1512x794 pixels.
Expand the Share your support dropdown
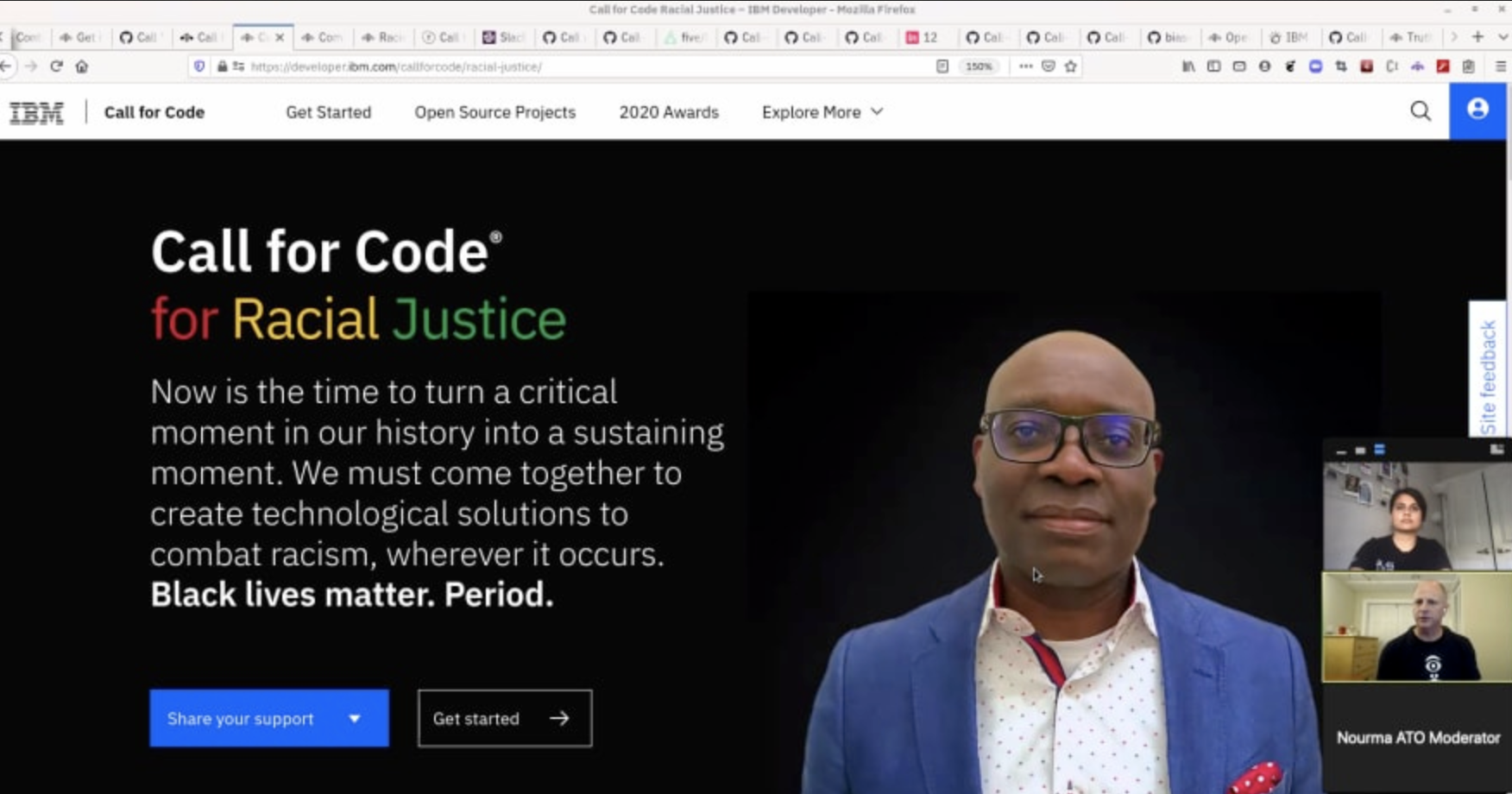click(x=269, y=718)
